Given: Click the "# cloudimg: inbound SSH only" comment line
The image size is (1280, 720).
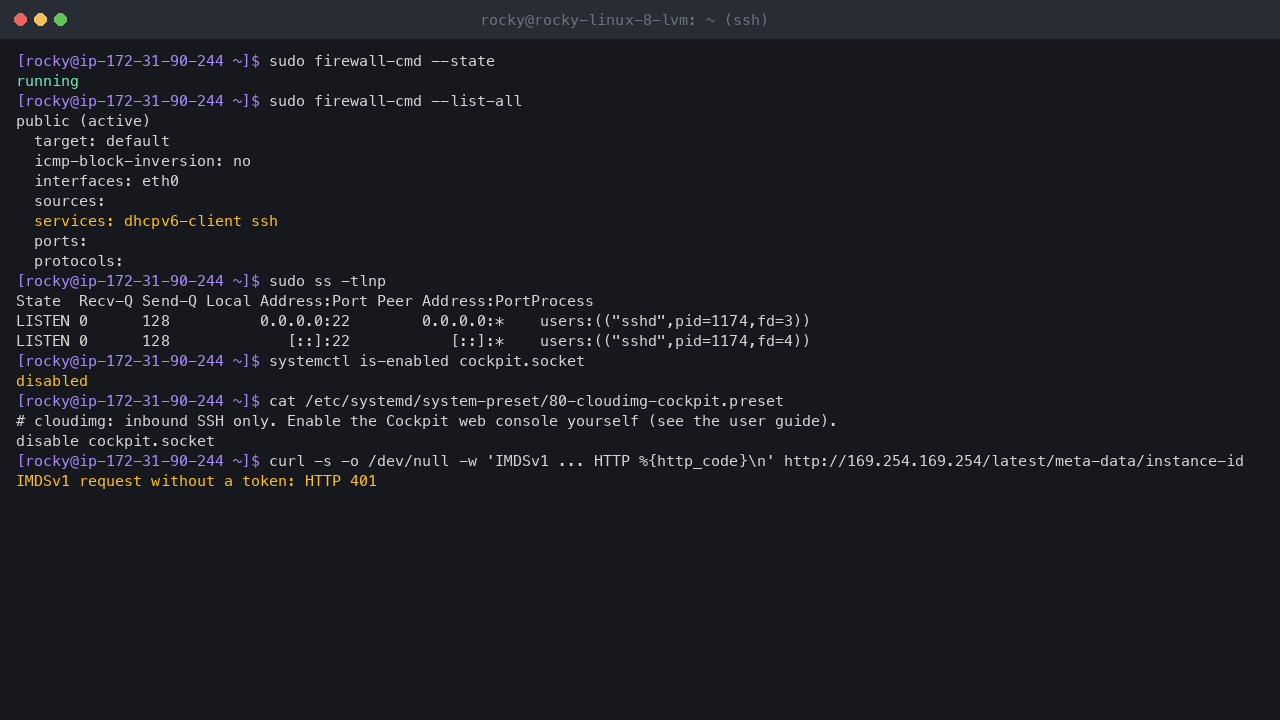Looking at the screenshot, I should point(427,421).
